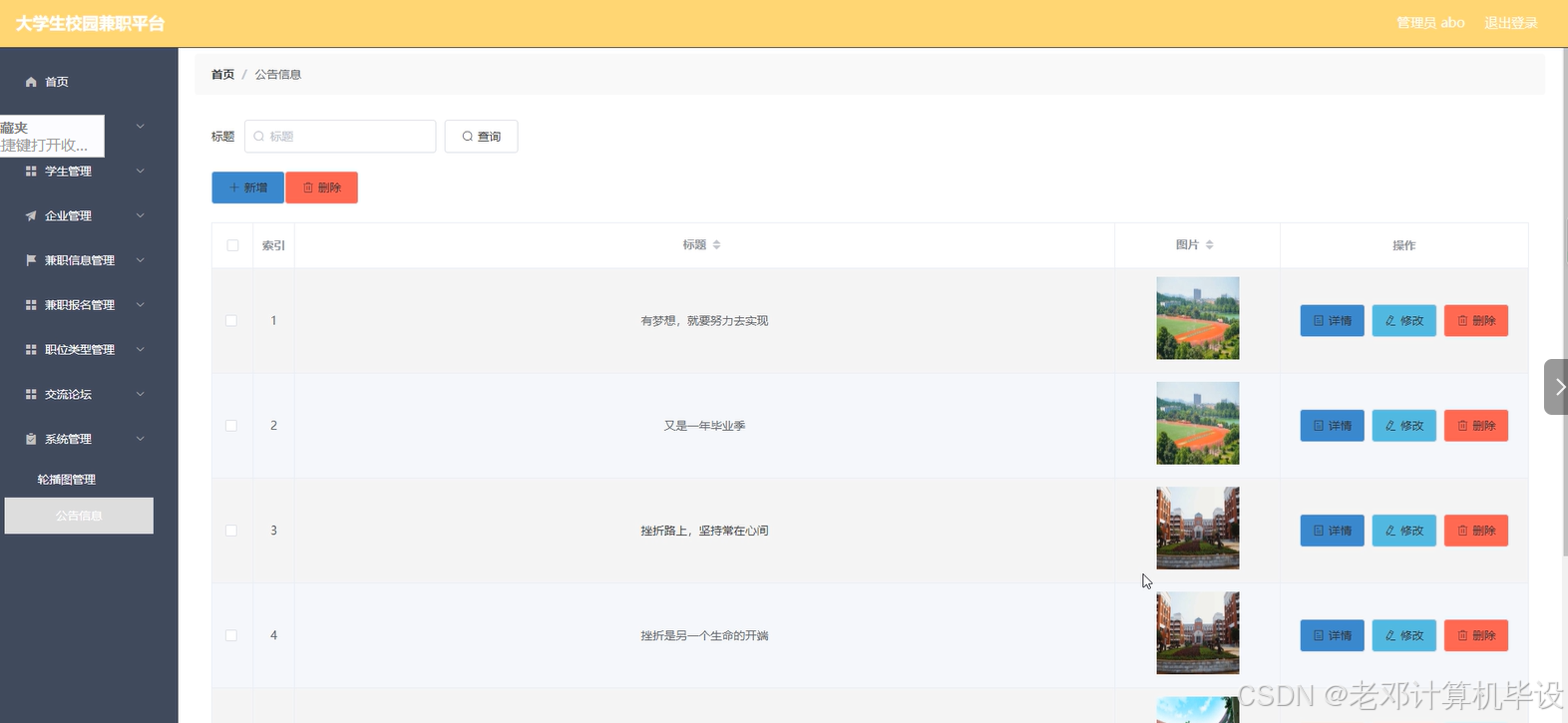1568x723 pixels.
Task: Click the title text 又是一年毕业季
Action: pos(704,426)
